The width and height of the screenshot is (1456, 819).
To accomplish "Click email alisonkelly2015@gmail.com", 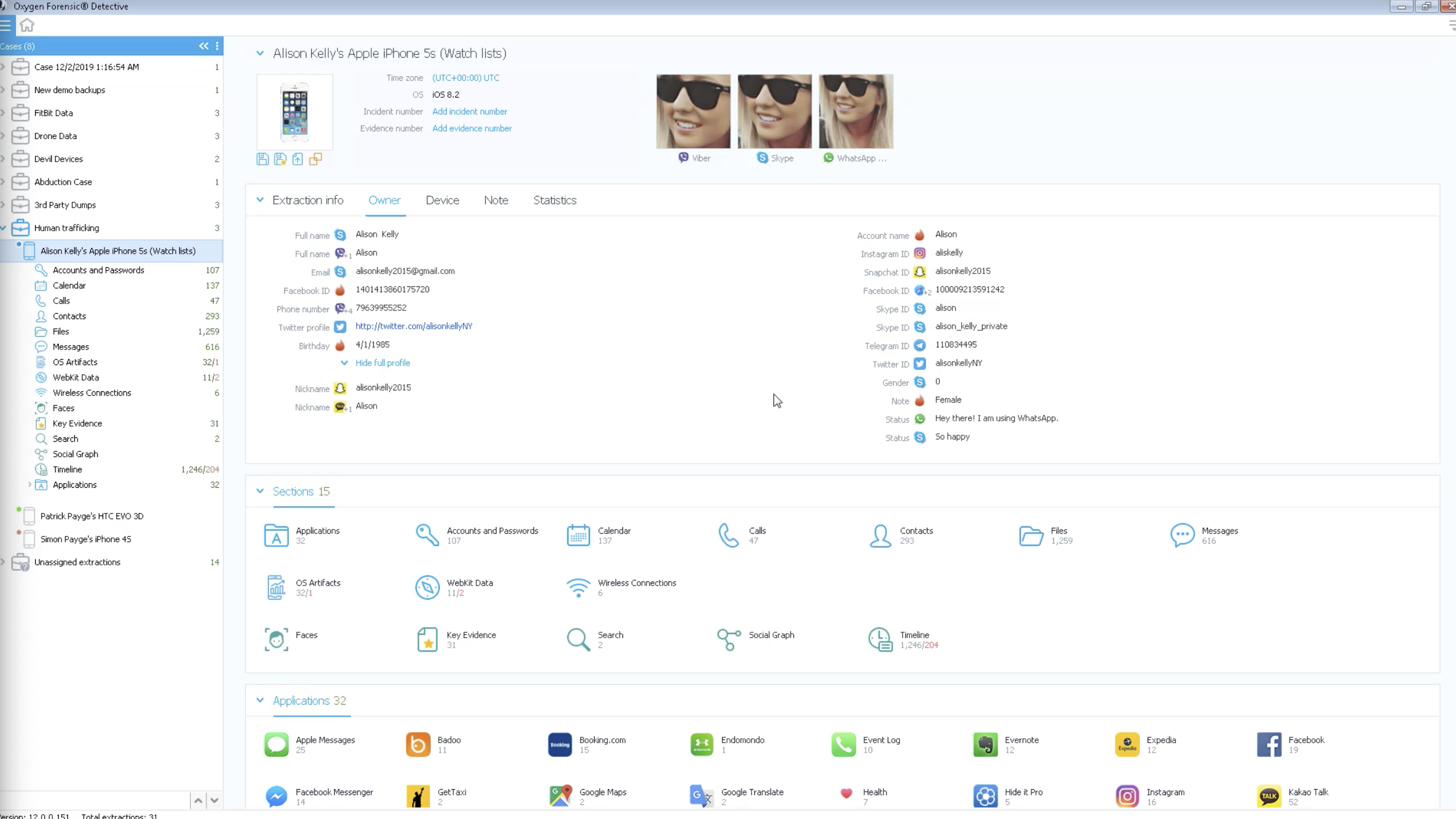I will pos(405,271).
